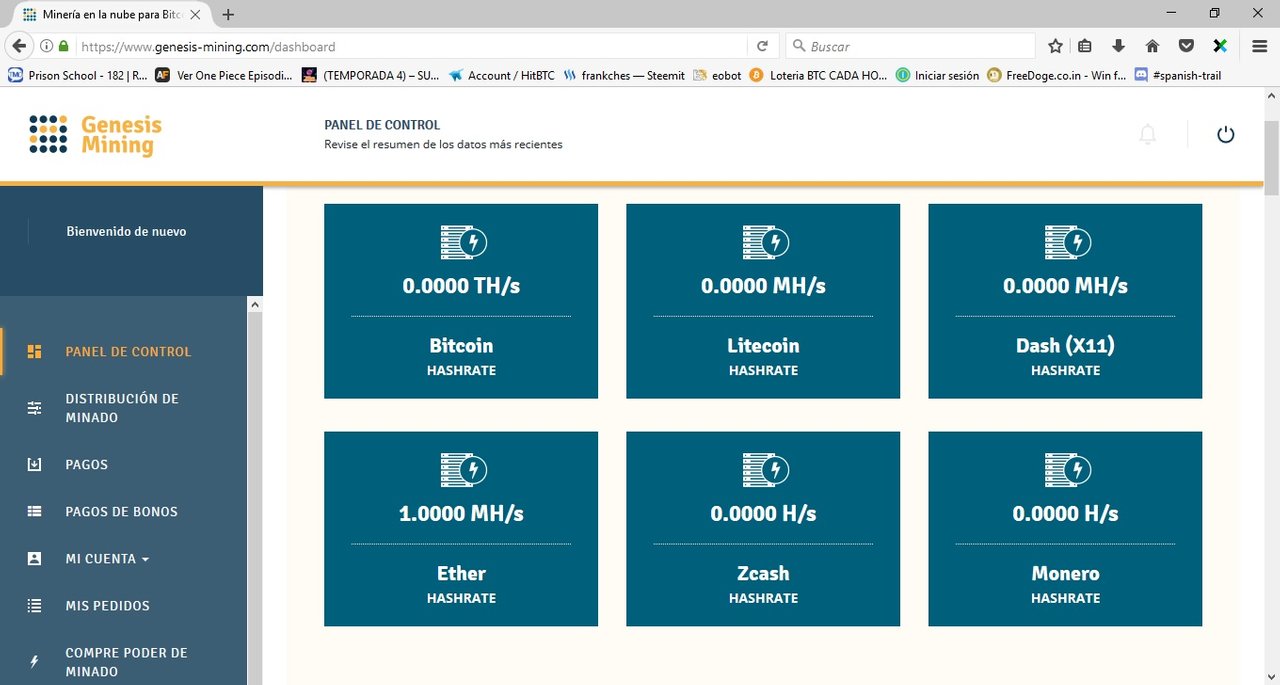Image resolution: width=1280 pixels, height=685 pixels.
Task: Click the Dash (X11) hashrate server icon
Action: pyautogui.click(x=1067, y=242)
